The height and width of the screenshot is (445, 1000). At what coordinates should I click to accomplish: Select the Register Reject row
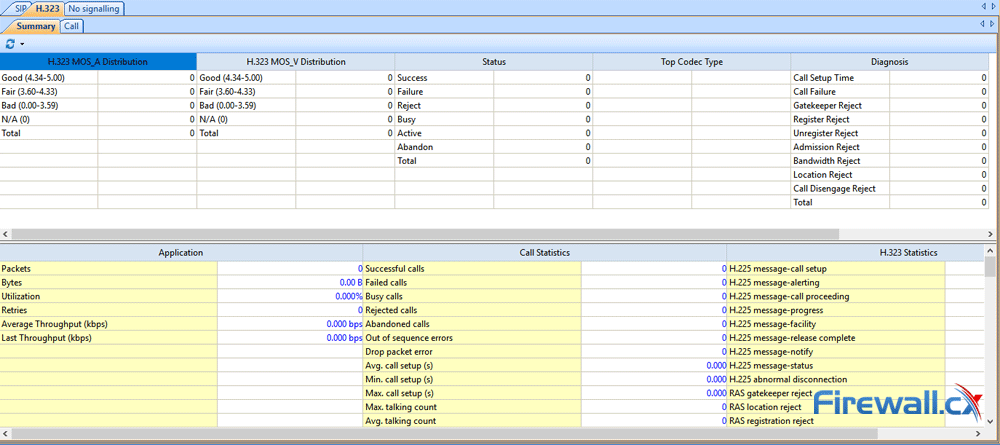point(890,119)
